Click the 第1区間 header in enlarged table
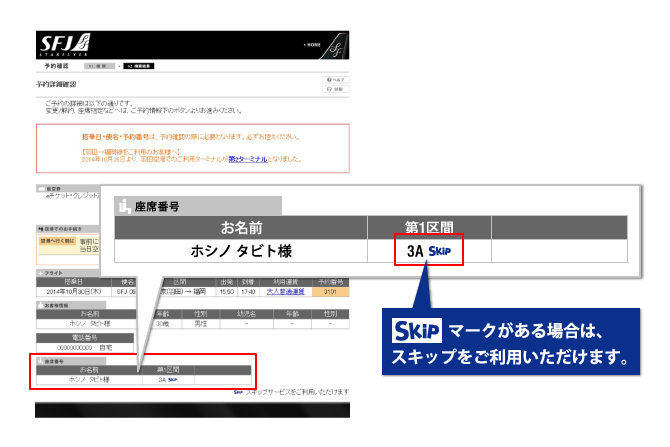 coord(429,226)
